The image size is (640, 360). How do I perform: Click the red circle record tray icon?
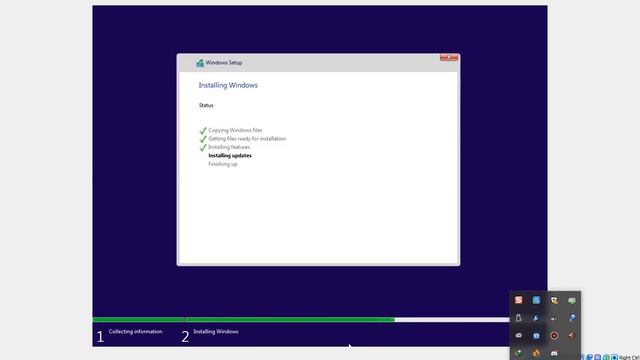[x=554, y=336]
